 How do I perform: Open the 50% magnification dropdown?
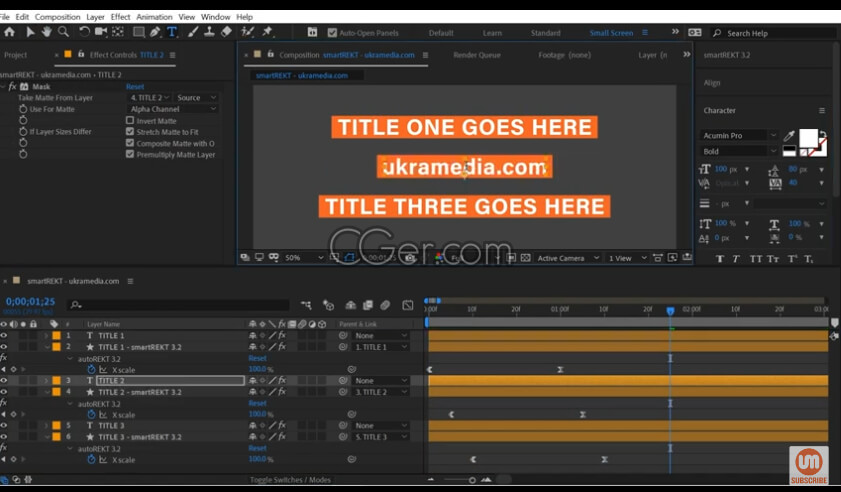(x=304, y=258)
